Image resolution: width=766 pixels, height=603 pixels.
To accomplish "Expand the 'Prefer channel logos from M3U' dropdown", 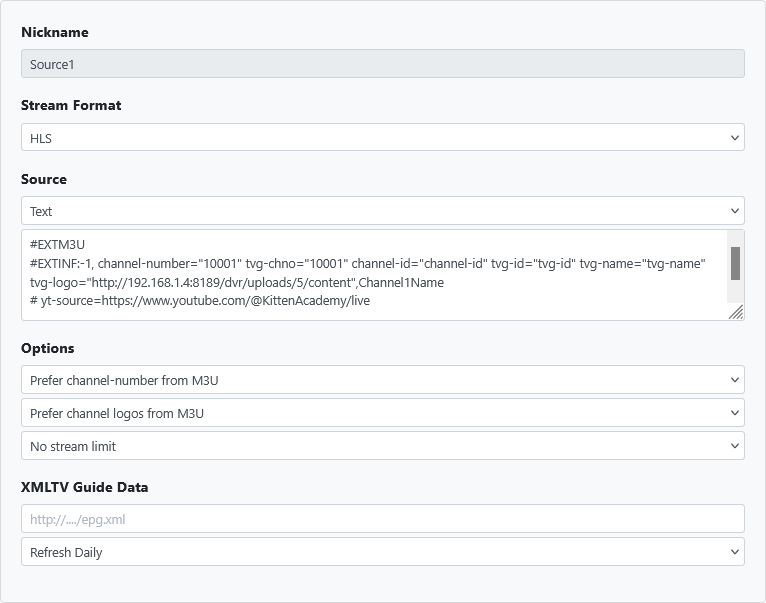I will 382,413.
